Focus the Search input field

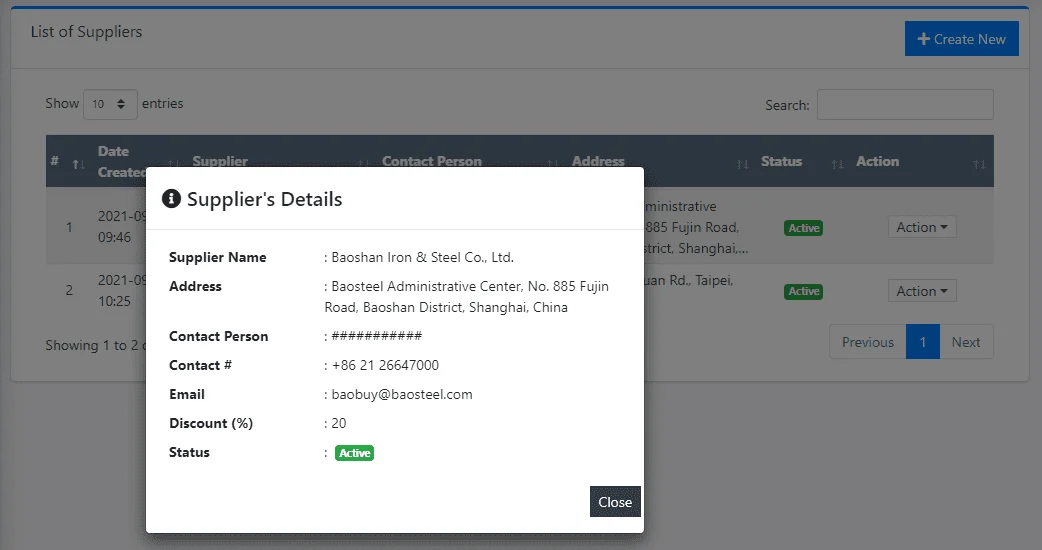[x=905, y=104]
